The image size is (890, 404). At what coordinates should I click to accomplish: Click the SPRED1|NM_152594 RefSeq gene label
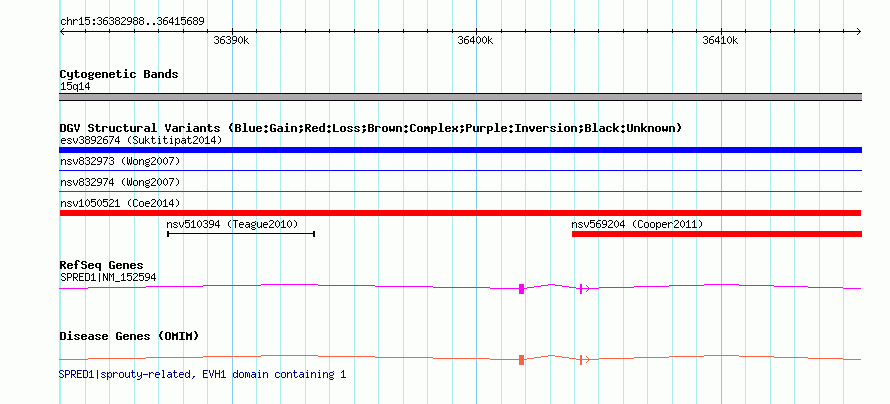[x=108, y=277]
